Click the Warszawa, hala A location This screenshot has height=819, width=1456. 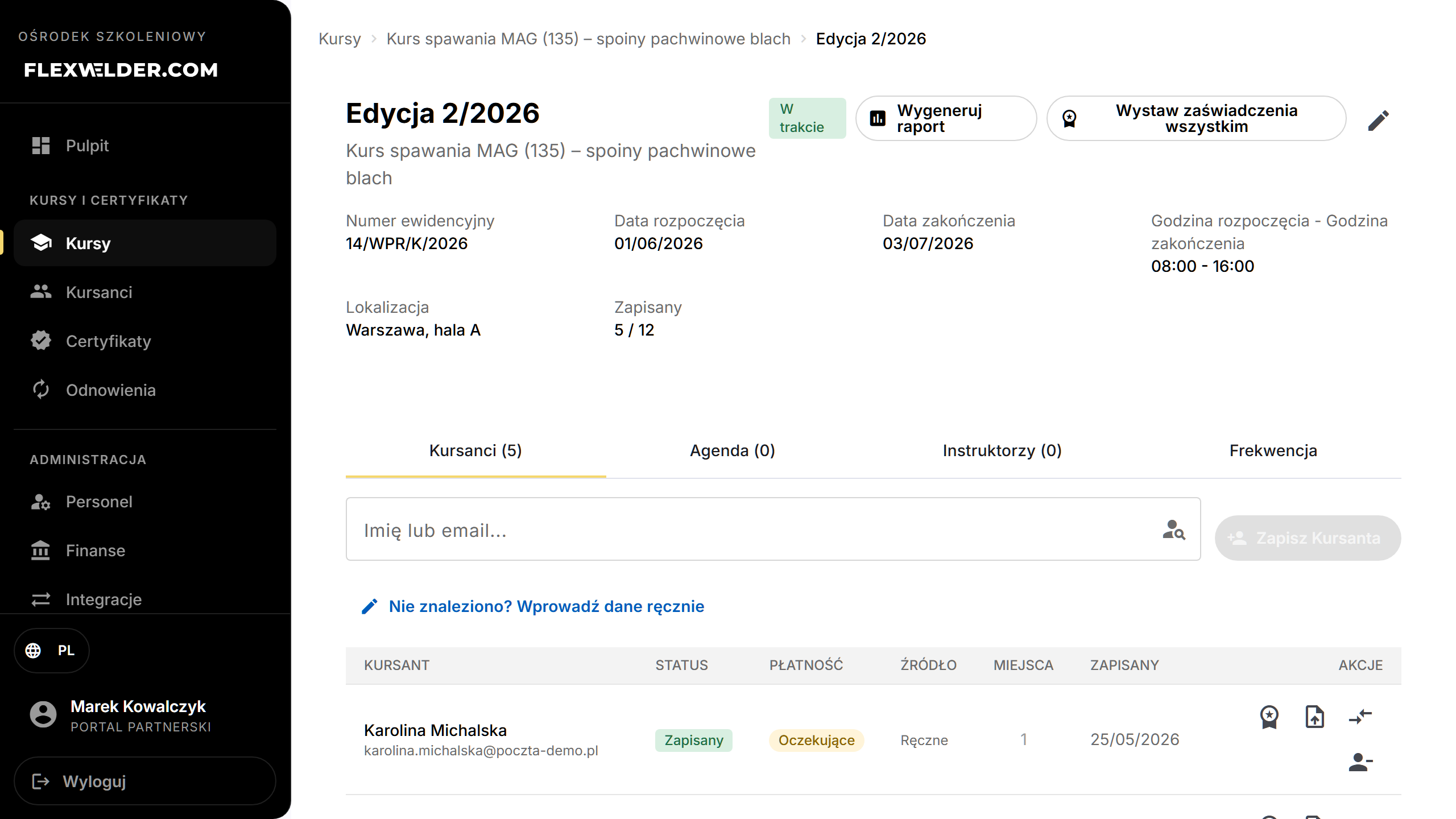click(x=413, y=330)
